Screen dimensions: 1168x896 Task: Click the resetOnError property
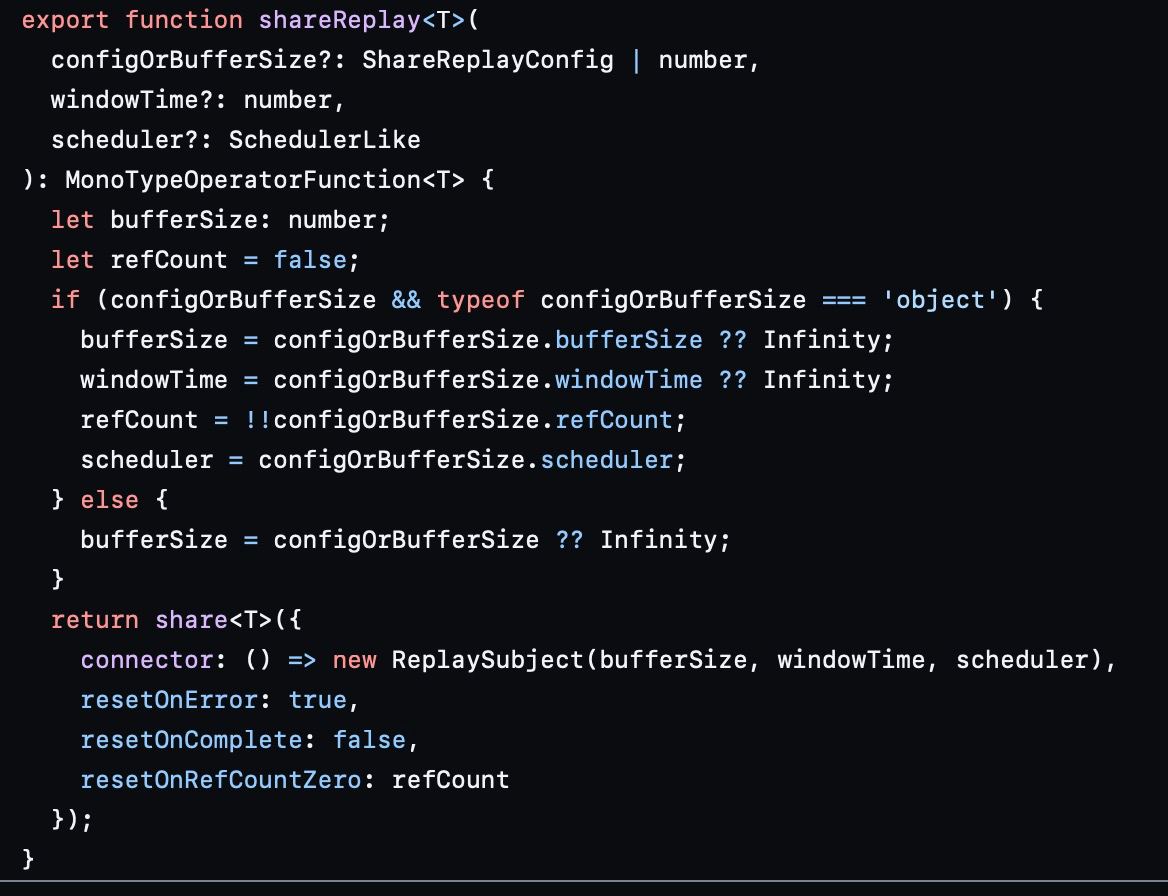coord(170,700)
